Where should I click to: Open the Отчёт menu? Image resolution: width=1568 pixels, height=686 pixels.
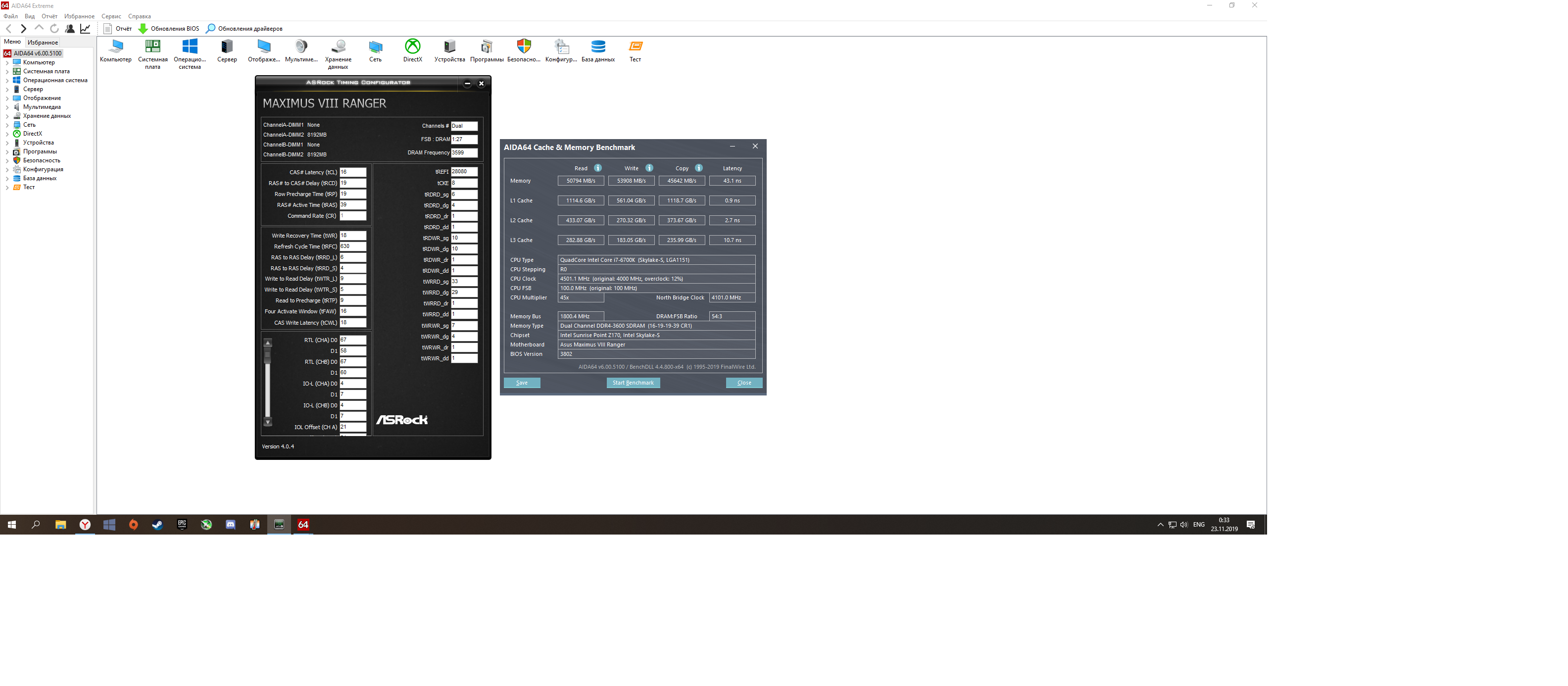pyautogui.click(x=49, y=16)
